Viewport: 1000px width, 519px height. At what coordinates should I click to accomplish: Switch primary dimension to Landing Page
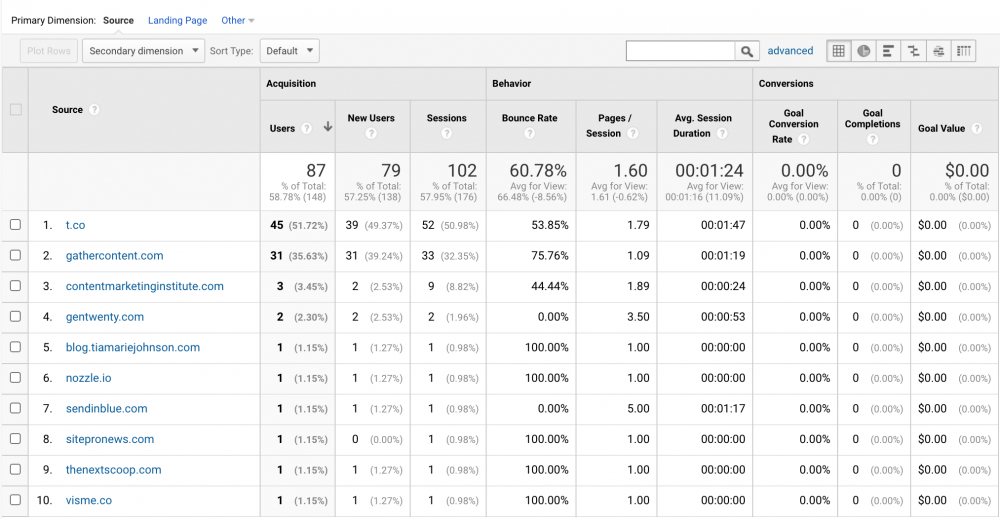coord(177,20)
